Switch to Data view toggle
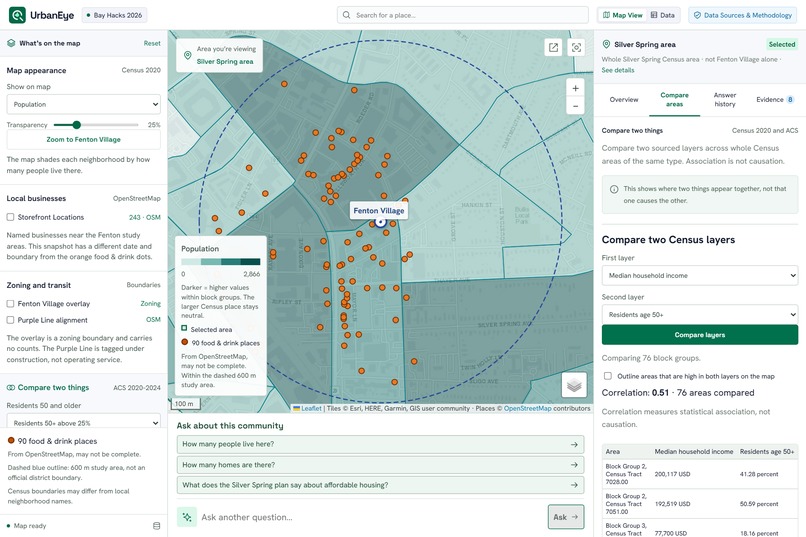 (x=663, y=15)
